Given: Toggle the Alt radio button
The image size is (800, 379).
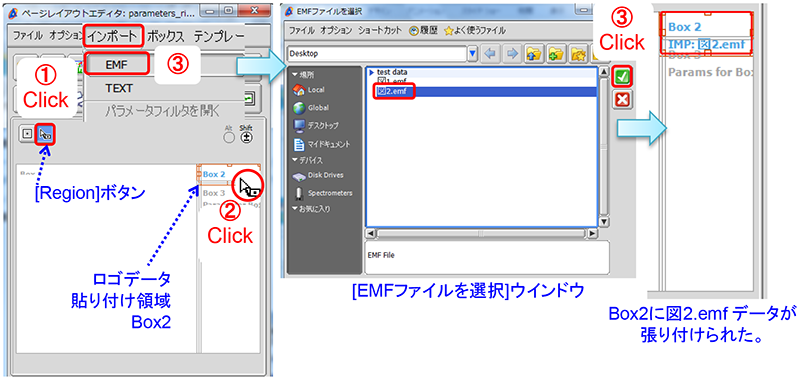Looking at the screenshot, I should (229, 136).
